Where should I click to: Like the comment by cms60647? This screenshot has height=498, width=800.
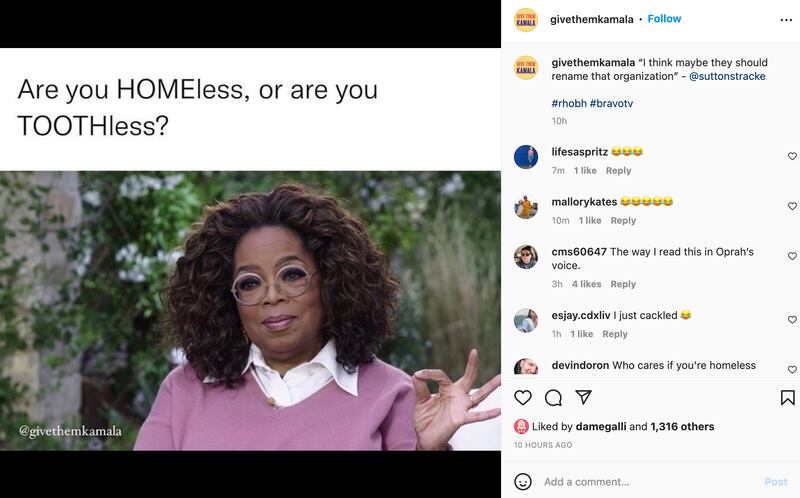pos(792,256)
